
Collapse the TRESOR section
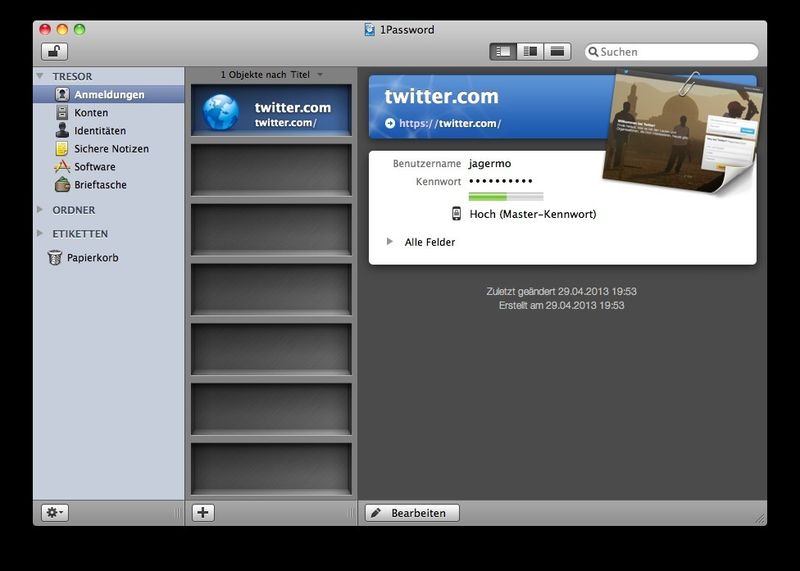[40, 76]
